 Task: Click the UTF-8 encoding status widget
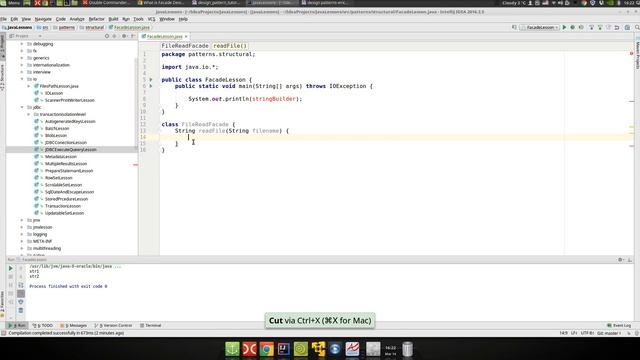[587, 333]
